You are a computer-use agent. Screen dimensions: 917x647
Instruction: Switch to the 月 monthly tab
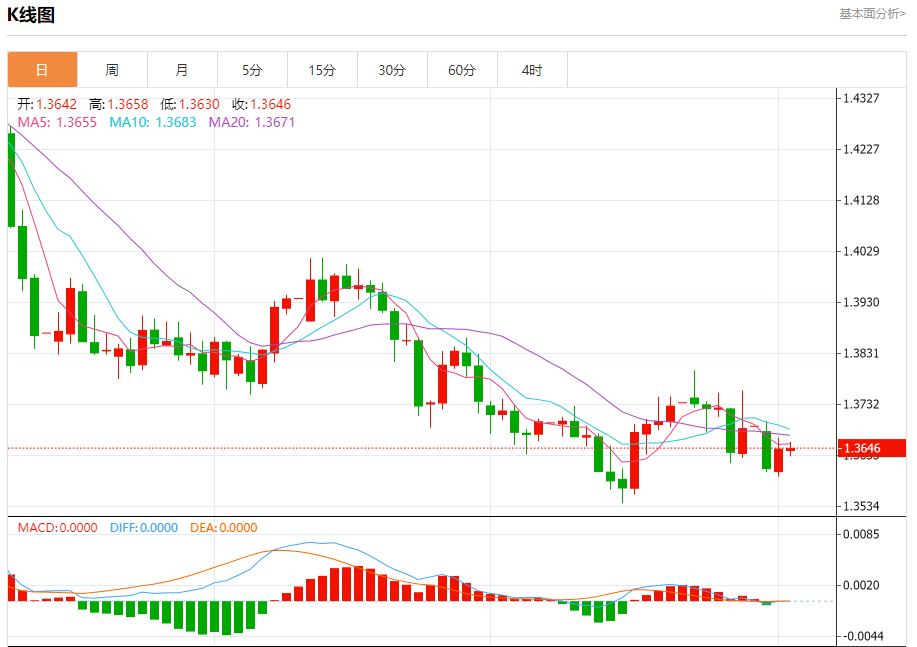click(x=182, y=70)
